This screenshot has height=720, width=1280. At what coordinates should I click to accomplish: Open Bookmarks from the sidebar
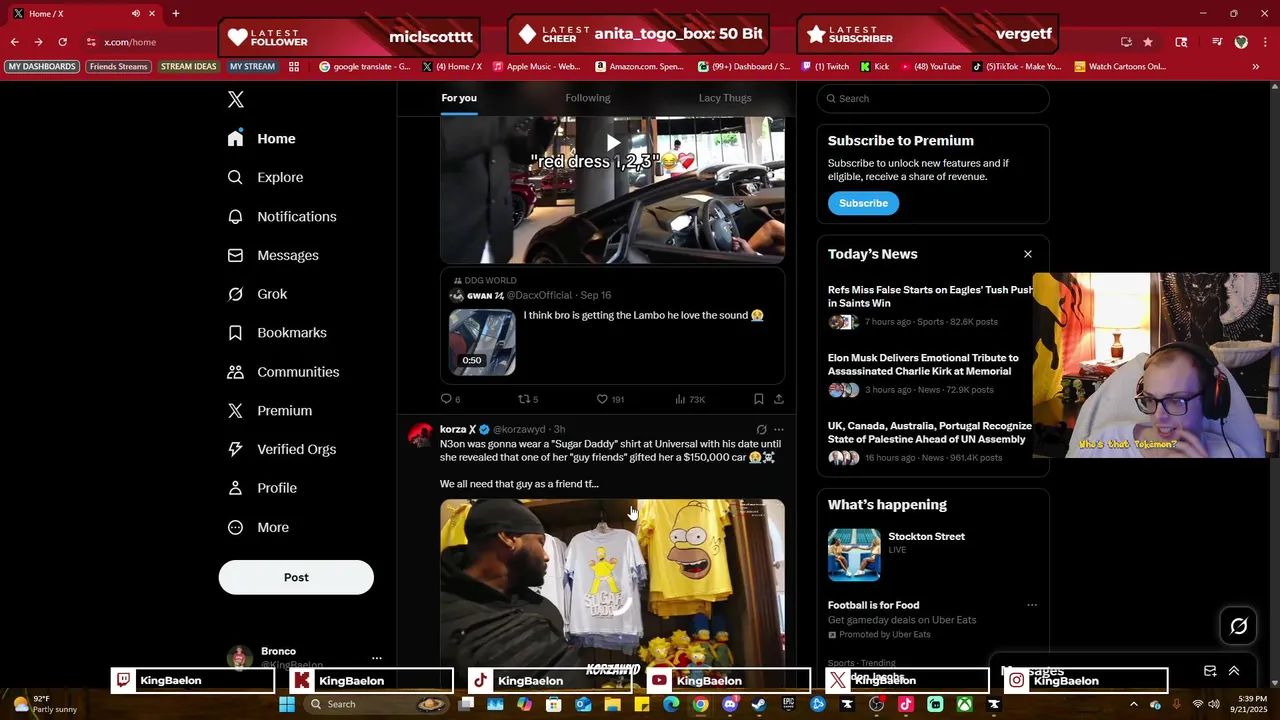point(277,333)
